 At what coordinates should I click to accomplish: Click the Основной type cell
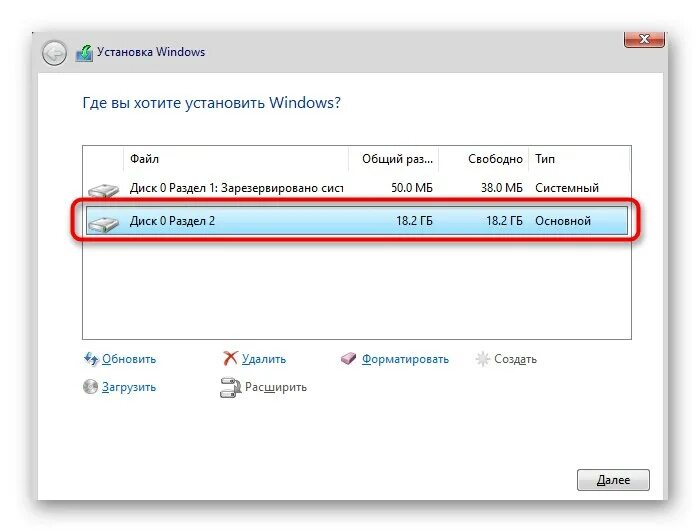[563, 221]
